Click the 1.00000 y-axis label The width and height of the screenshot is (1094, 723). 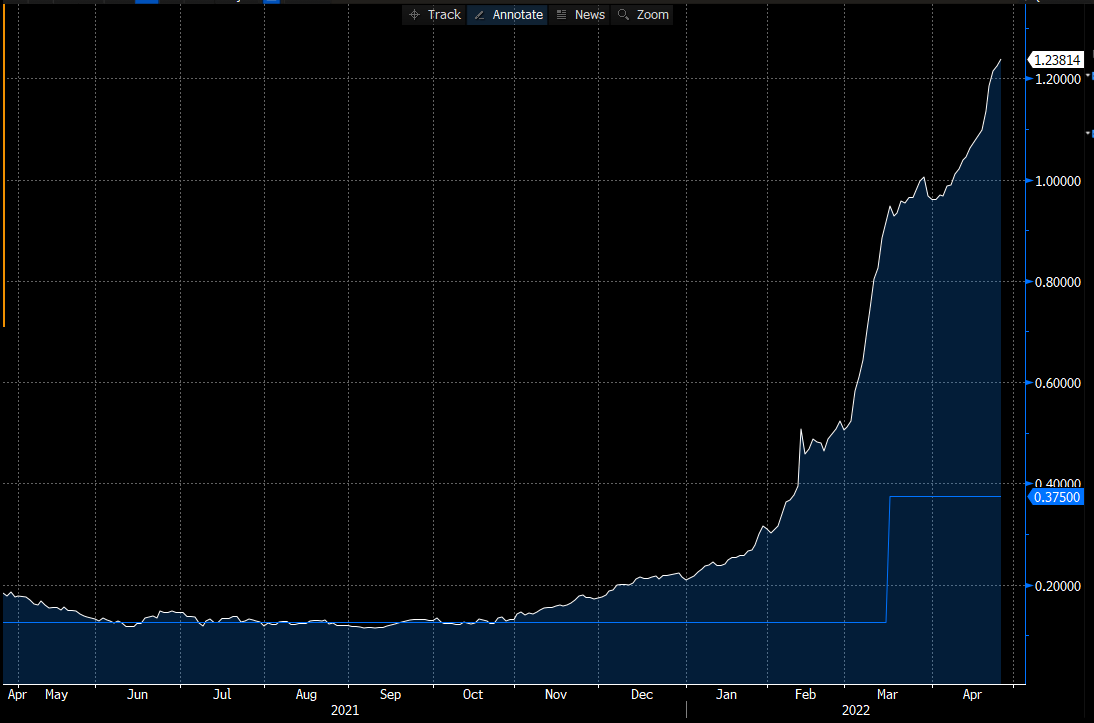(1058, 181)
